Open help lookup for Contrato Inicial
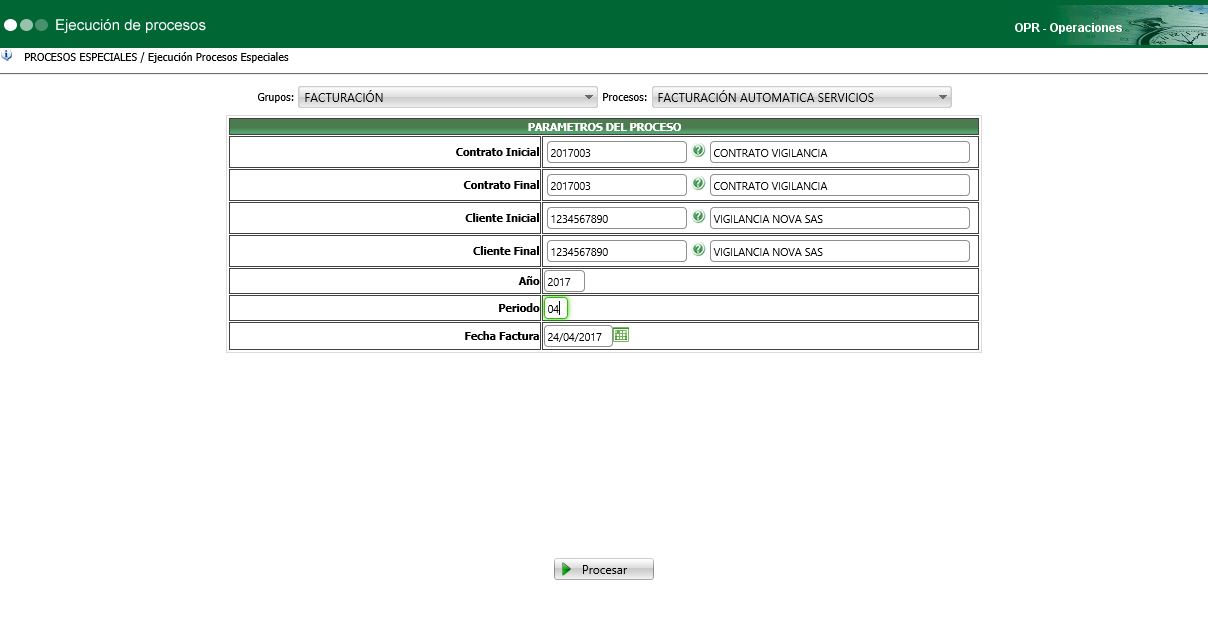This screenshot has width=1208, height=620. (x=698, y=151)
